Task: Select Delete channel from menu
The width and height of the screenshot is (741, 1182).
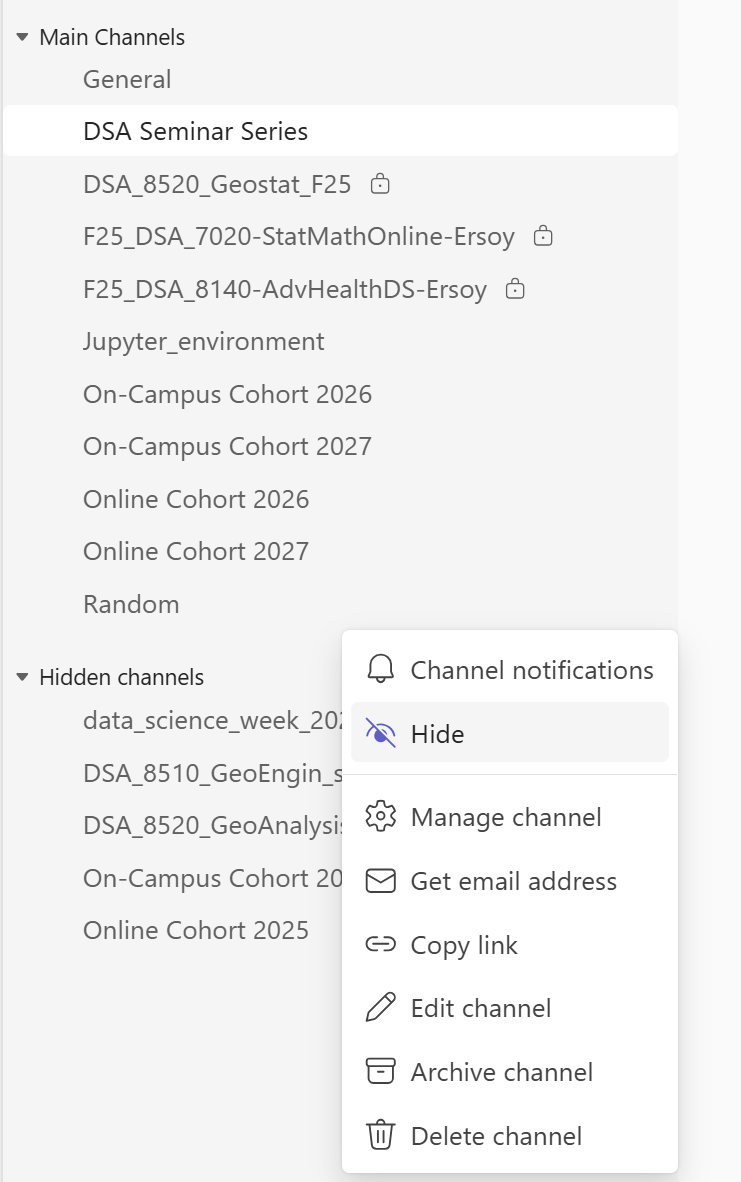Action: pyautogui.click(x=510, y=1136)
